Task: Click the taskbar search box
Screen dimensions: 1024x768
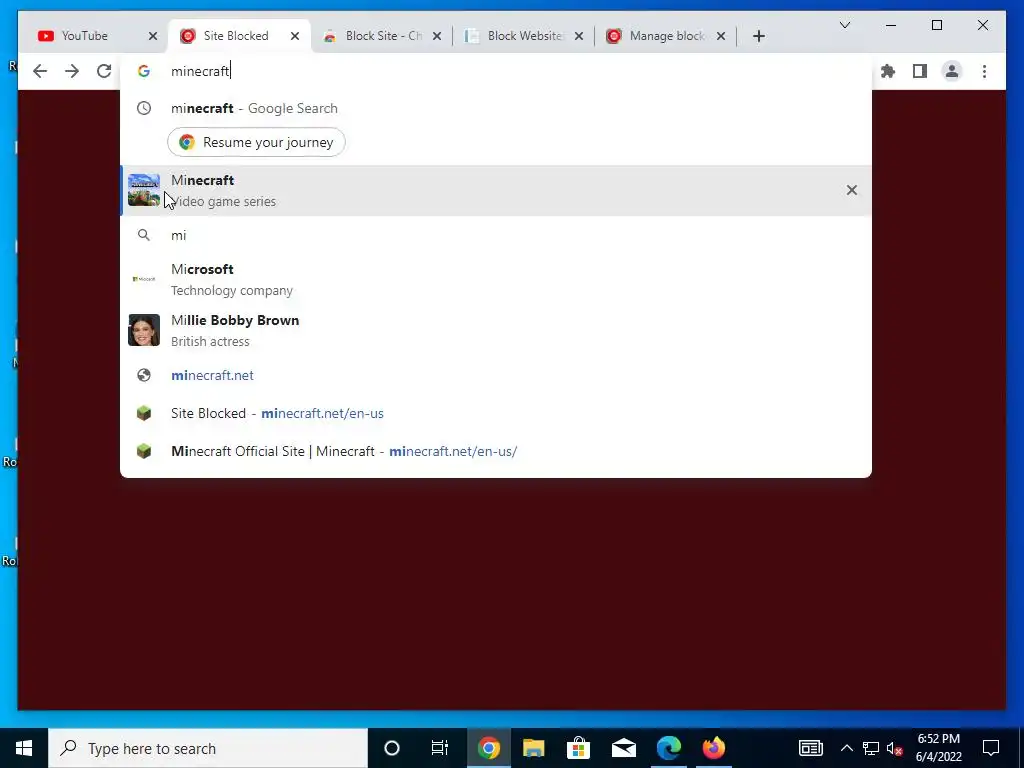Action: (208, 748)
